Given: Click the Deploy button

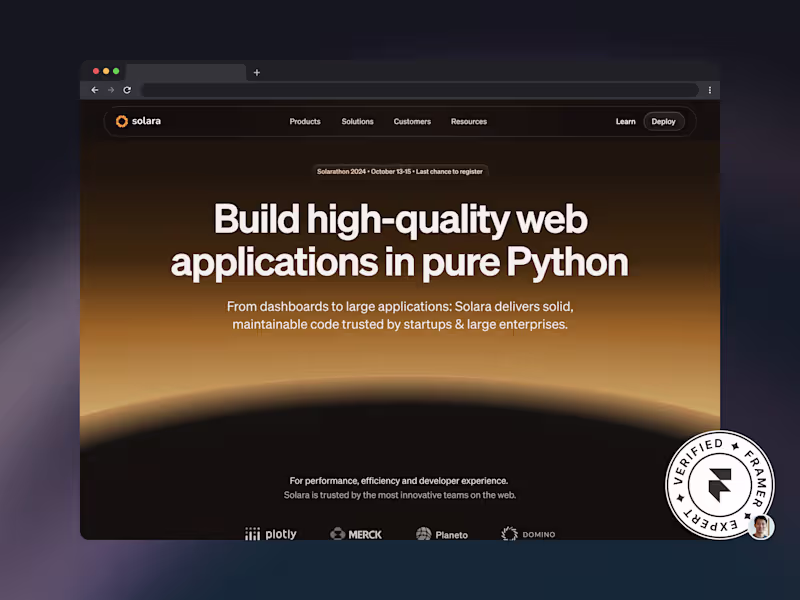Looking at the screenshot, I should pos(664,121).
